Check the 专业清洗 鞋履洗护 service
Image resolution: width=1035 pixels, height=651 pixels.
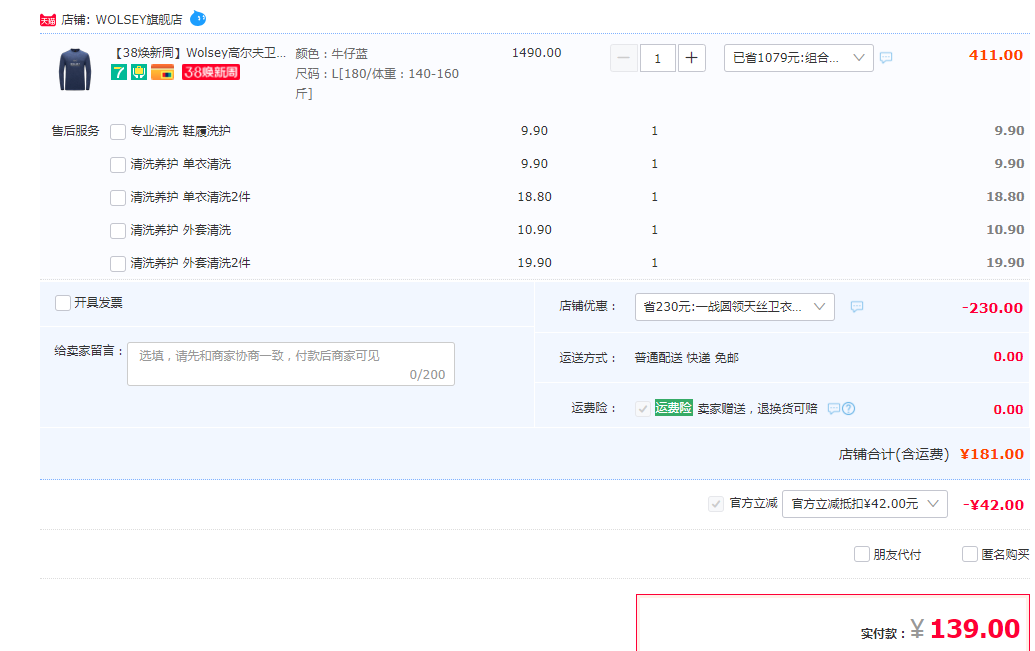[118, 131]
